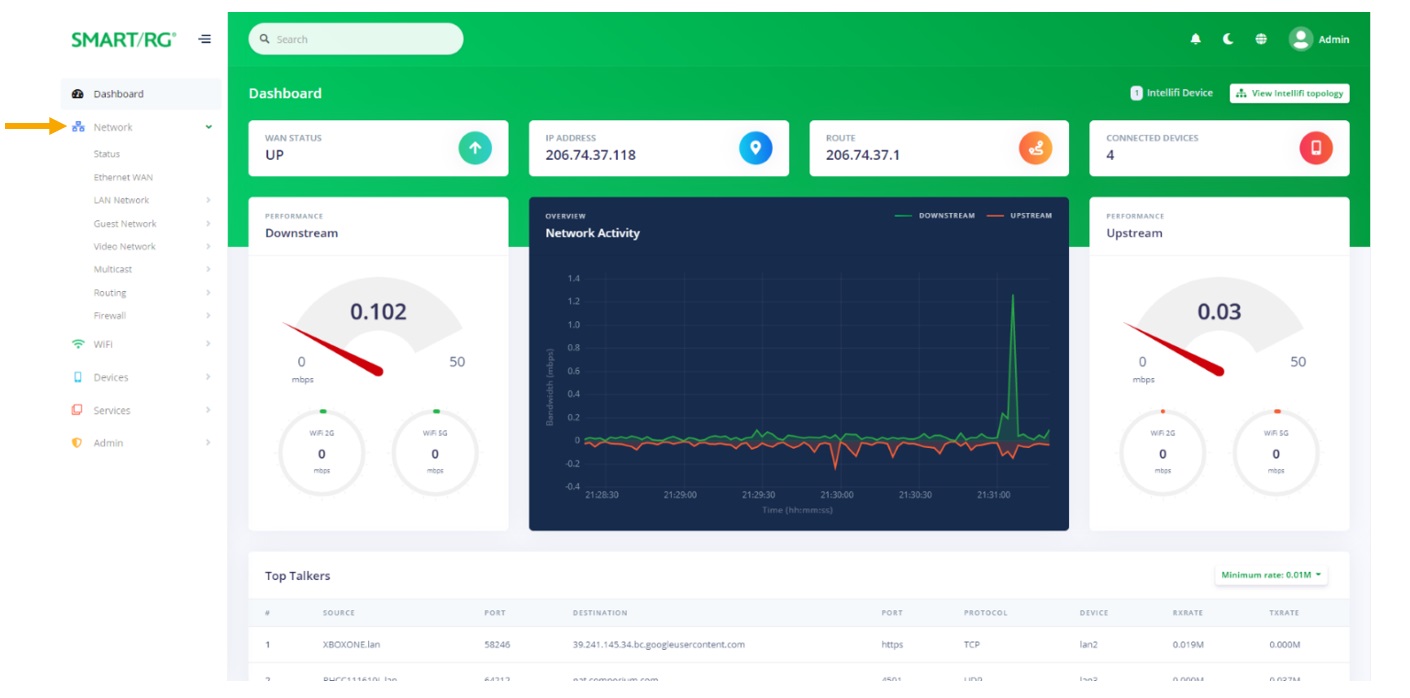The image size is (1410, 698).
Task: Click the Dashboard gauge icon in sidebar
Action: coord(78,94)
